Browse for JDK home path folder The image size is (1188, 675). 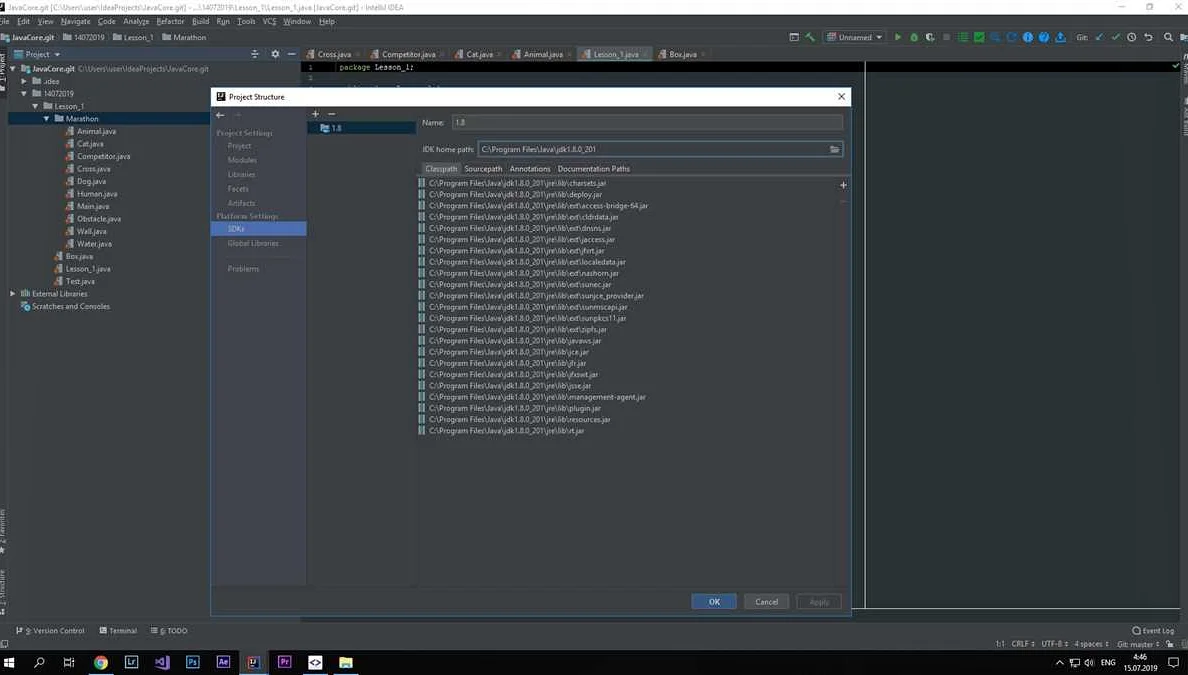pyautogui.click(x=834, y=149)
